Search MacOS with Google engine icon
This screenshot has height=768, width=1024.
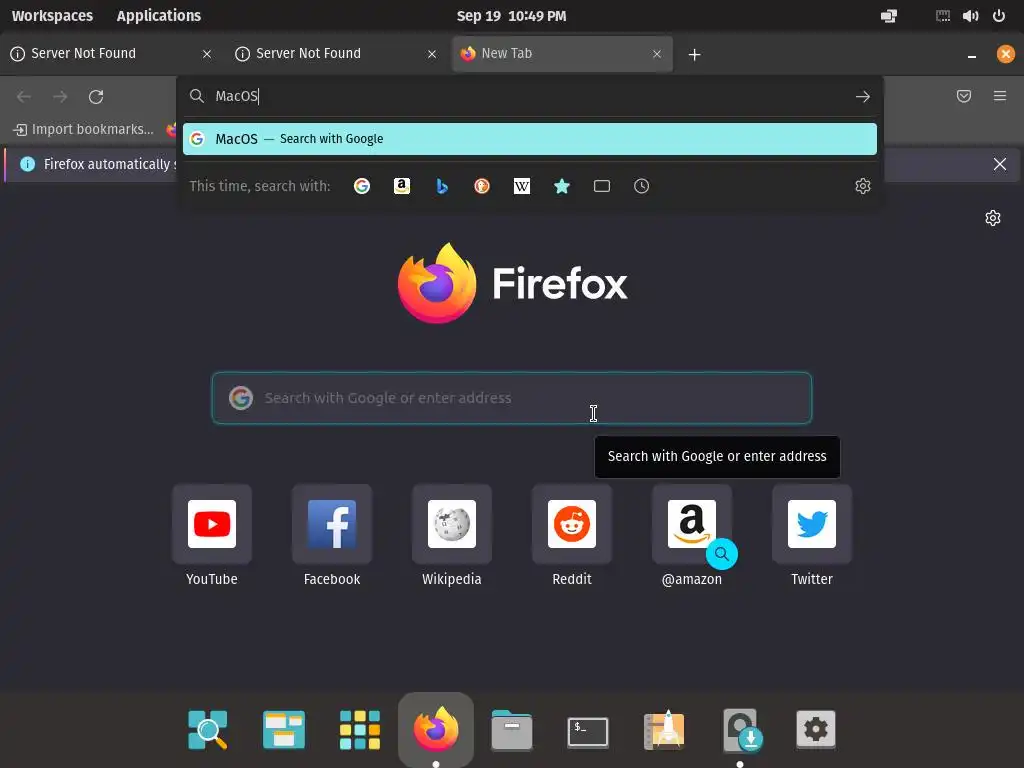(362, 186)
